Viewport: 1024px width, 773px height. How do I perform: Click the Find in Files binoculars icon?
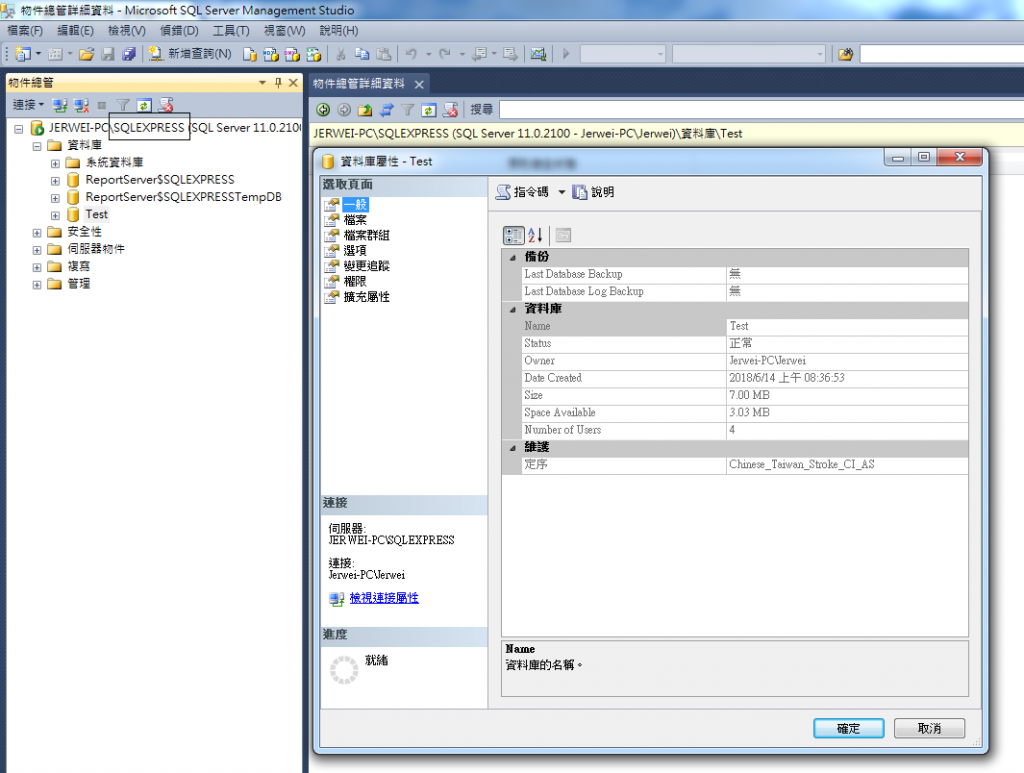846,54
